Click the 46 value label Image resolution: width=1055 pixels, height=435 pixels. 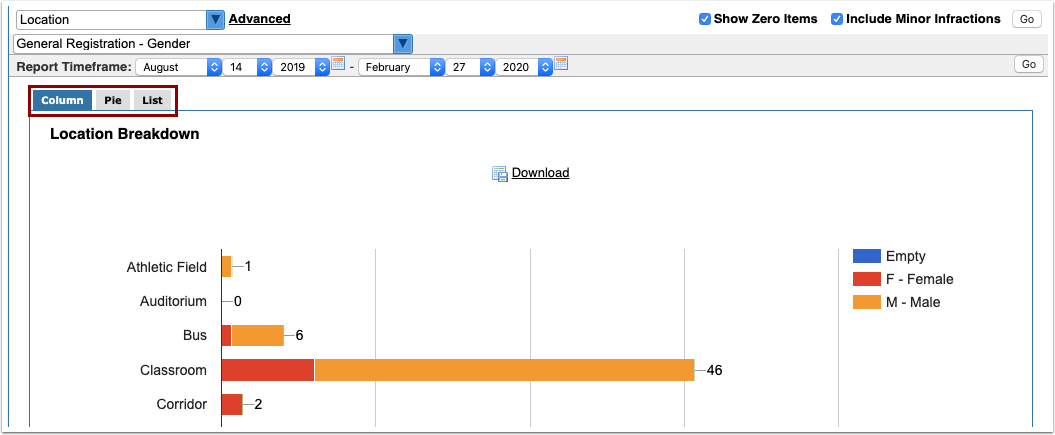coord(715,370)
